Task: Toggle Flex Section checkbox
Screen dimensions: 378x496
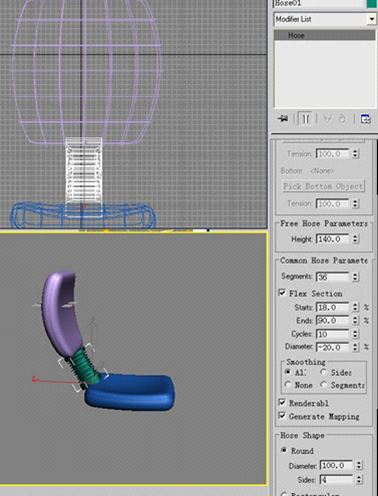Action: click(x=282, y=293)
